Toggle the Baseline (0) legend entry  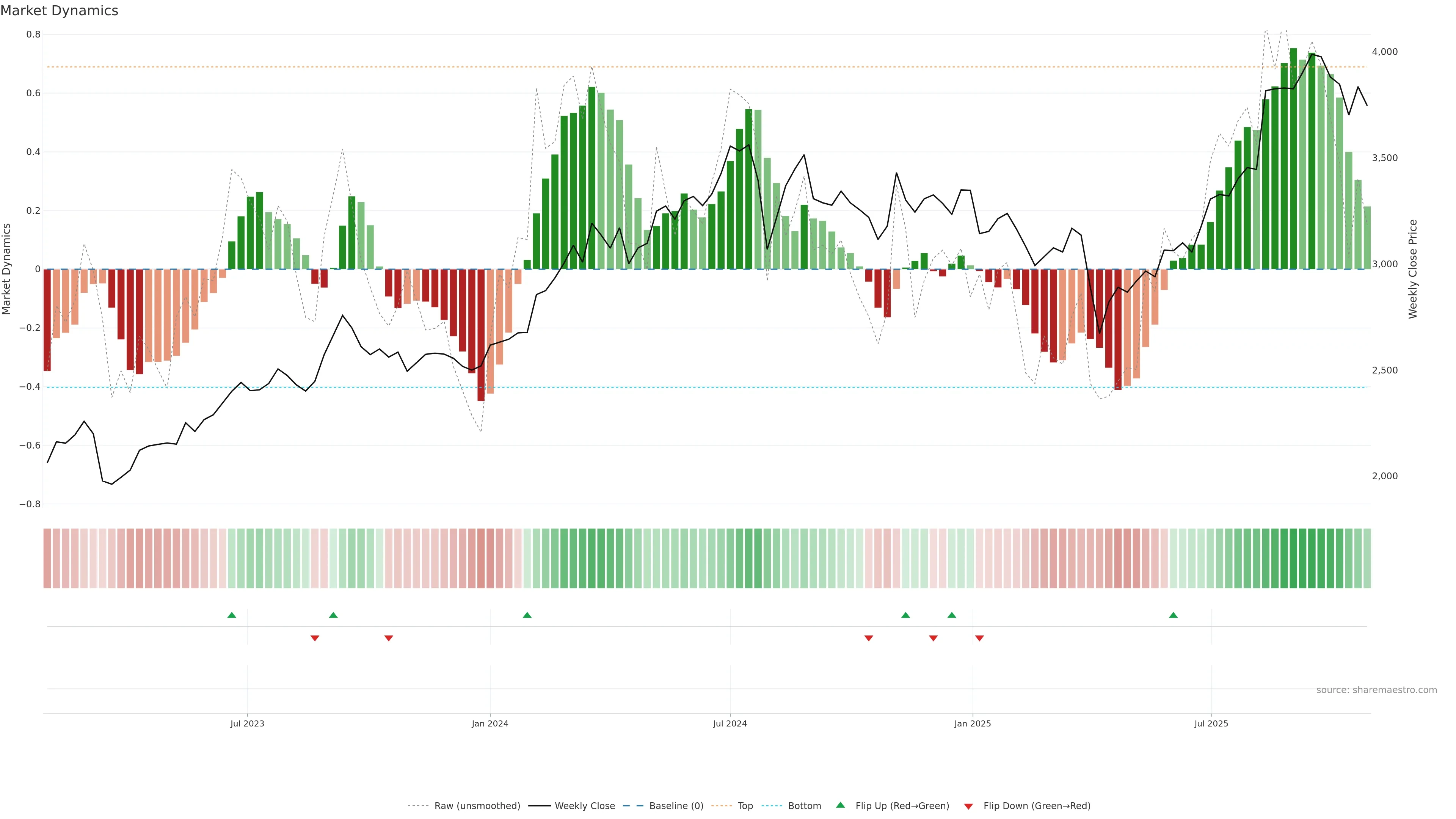[676, 805]
